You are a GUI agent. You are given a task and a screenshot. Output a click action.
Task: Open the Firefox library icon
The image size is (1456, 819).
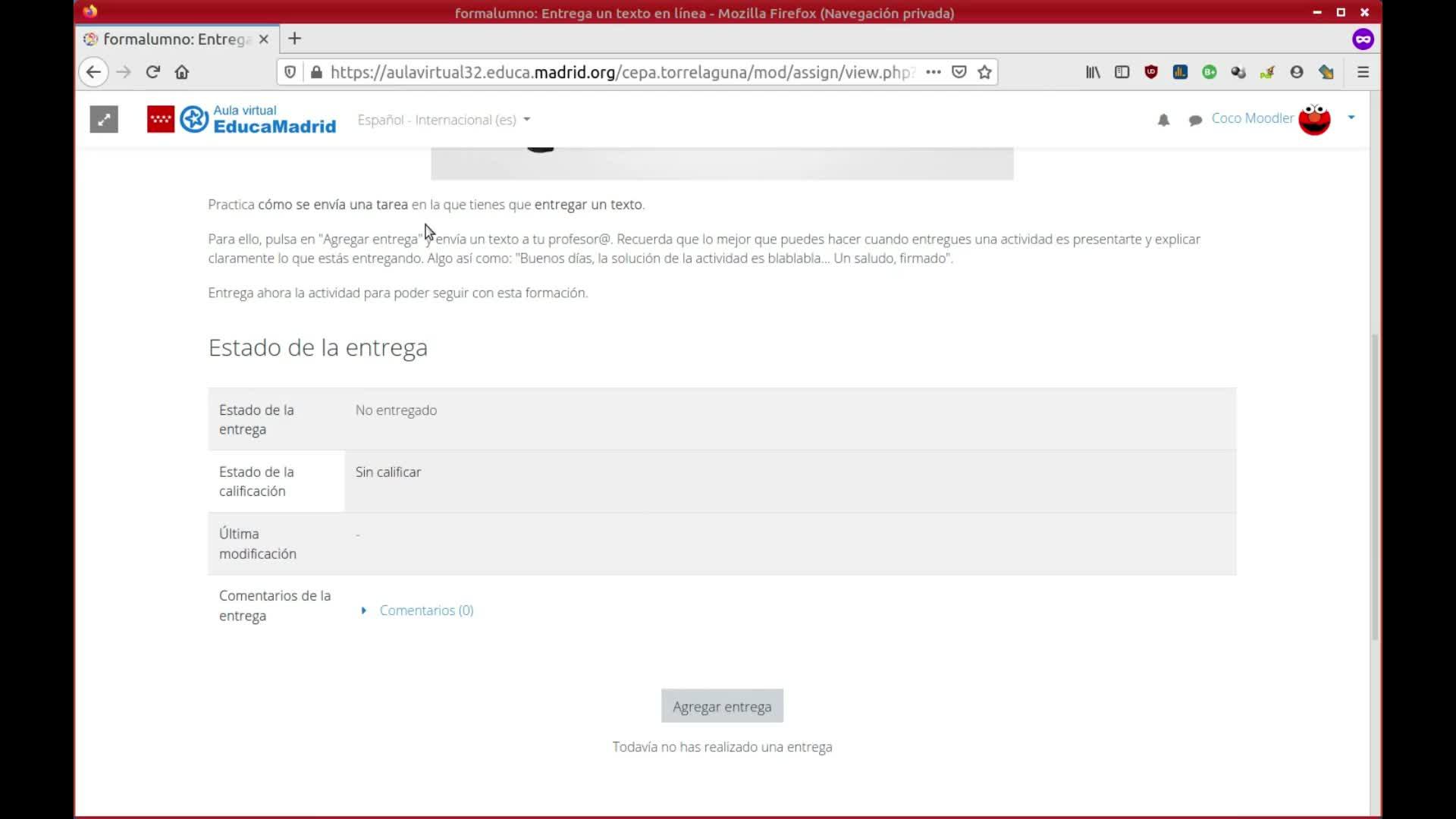click(x=1093, y=72)
